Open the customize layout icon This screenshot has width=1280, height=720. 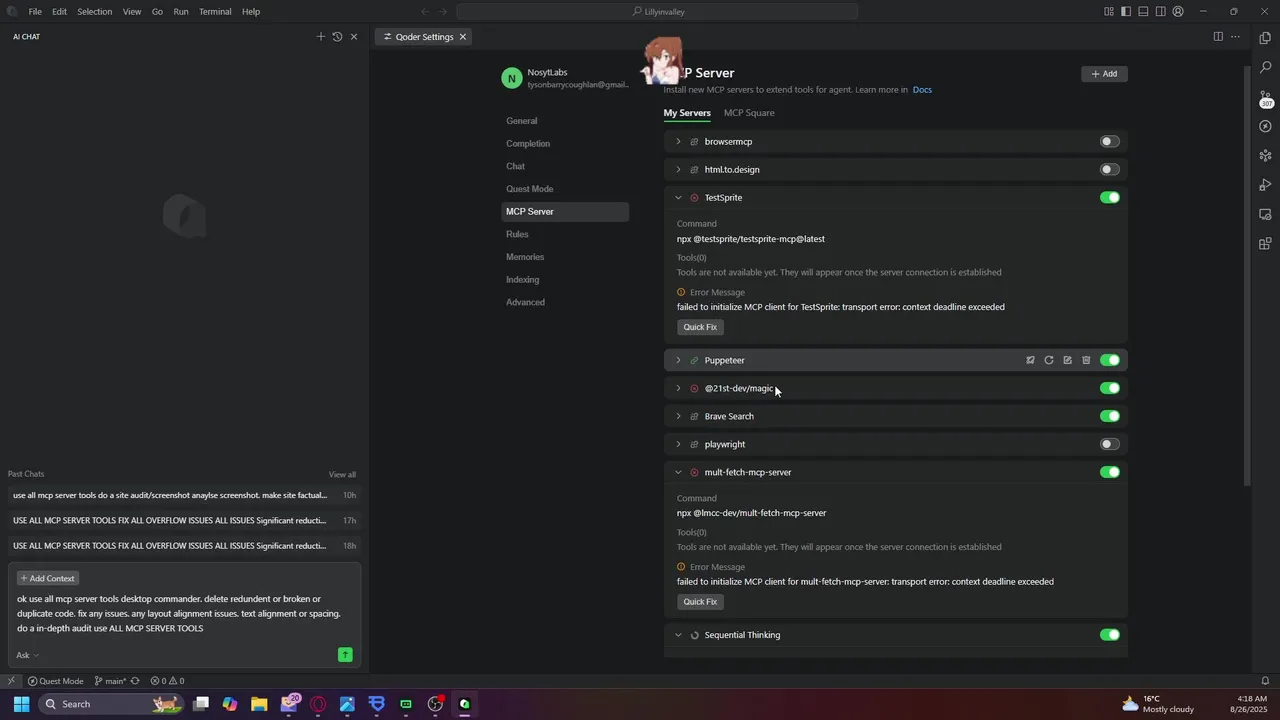1109,12
